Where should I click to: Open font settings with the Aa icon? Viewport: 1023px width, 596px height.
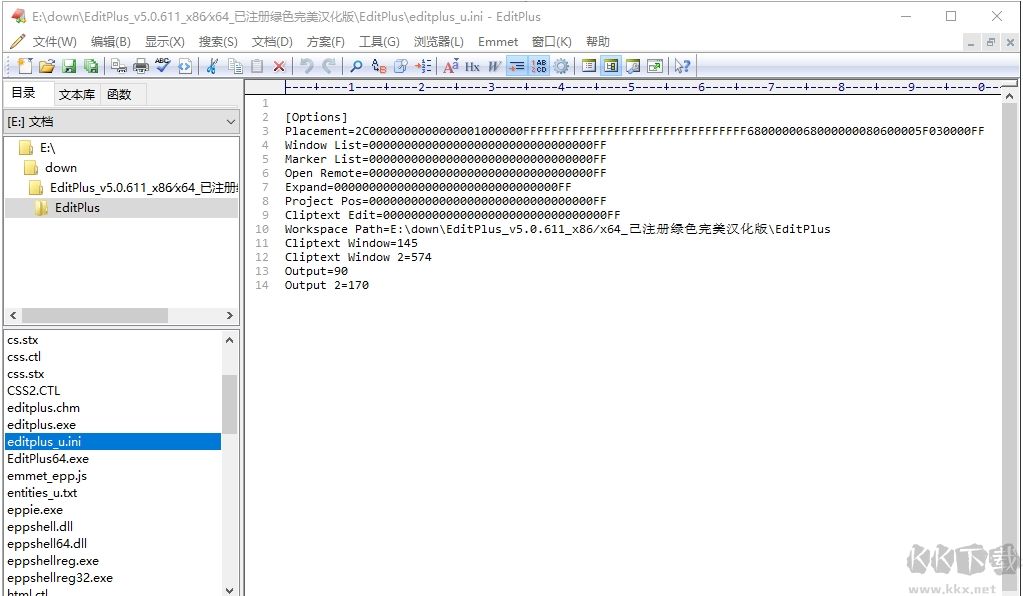[451, 66]
